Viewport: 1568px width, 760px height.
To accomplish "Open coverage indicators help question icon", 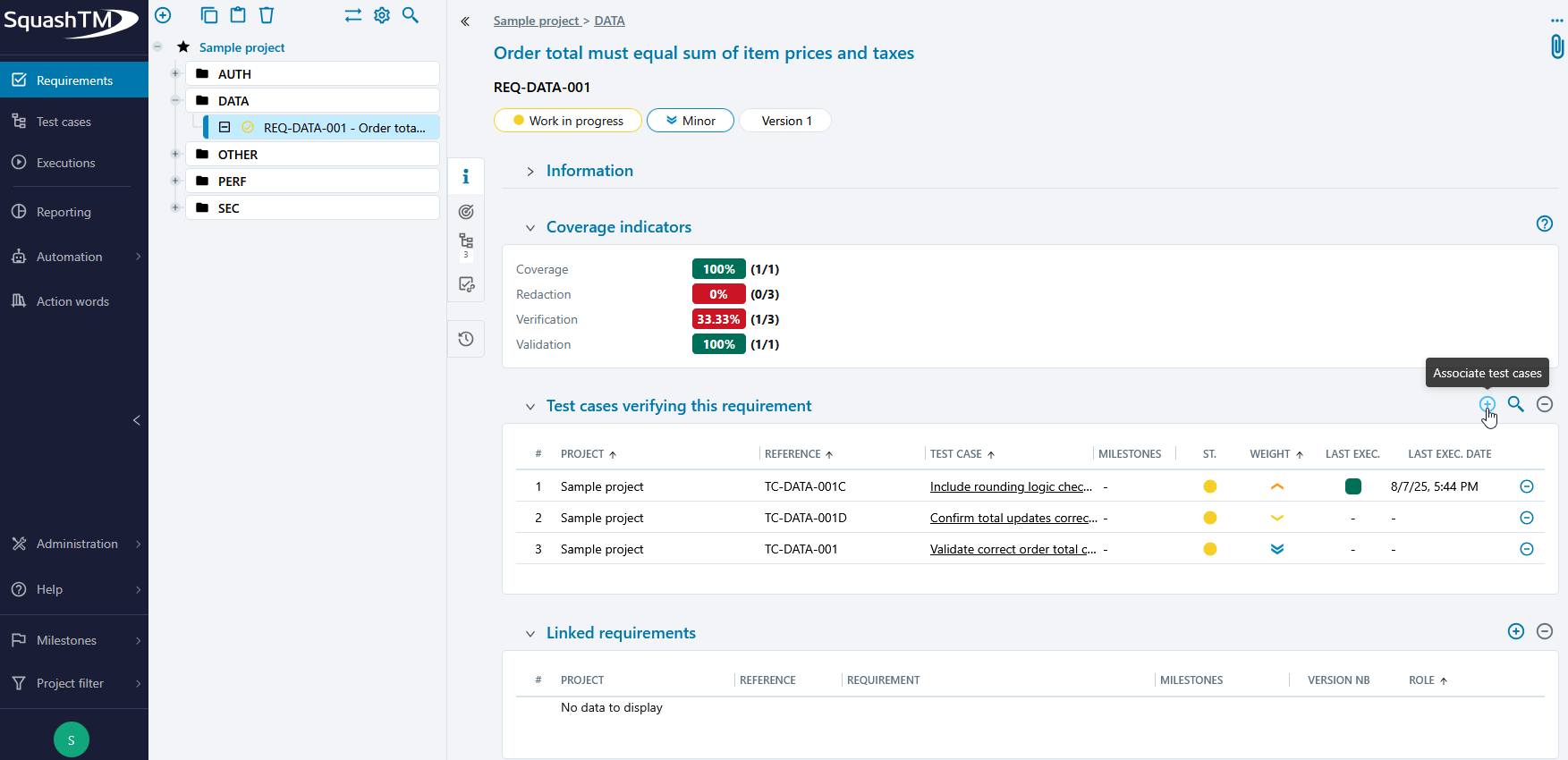I will click(1545, 224).
